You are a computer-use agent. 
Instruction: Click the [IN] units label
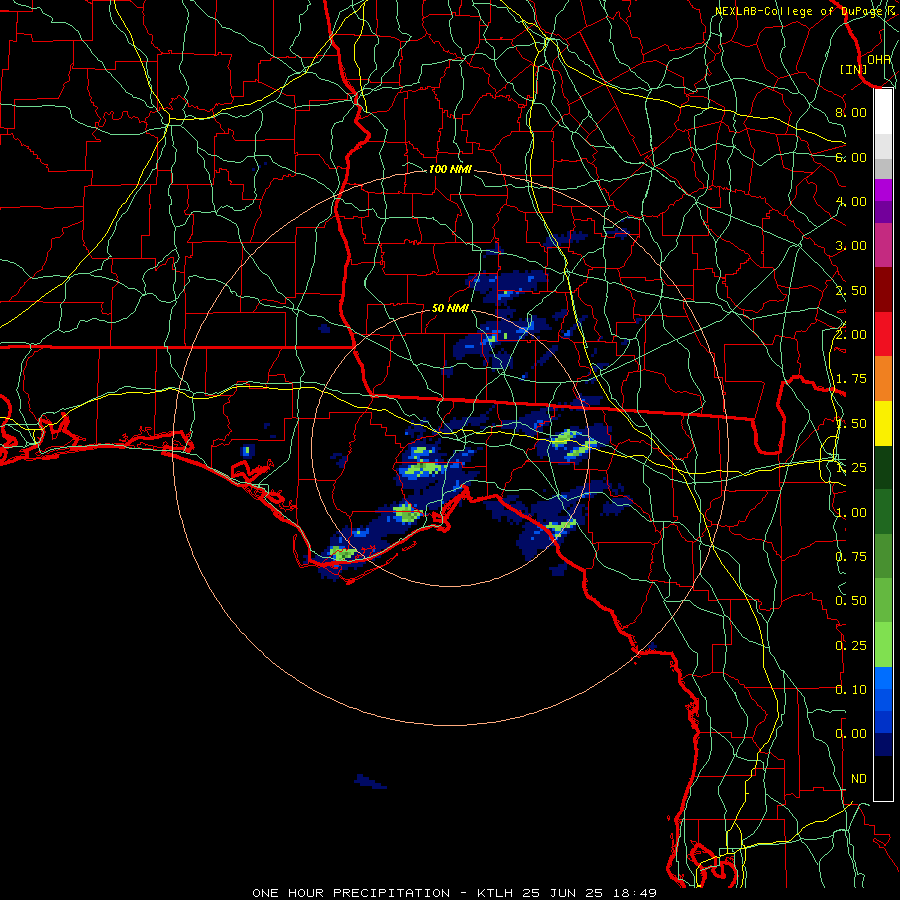point(854,69)
